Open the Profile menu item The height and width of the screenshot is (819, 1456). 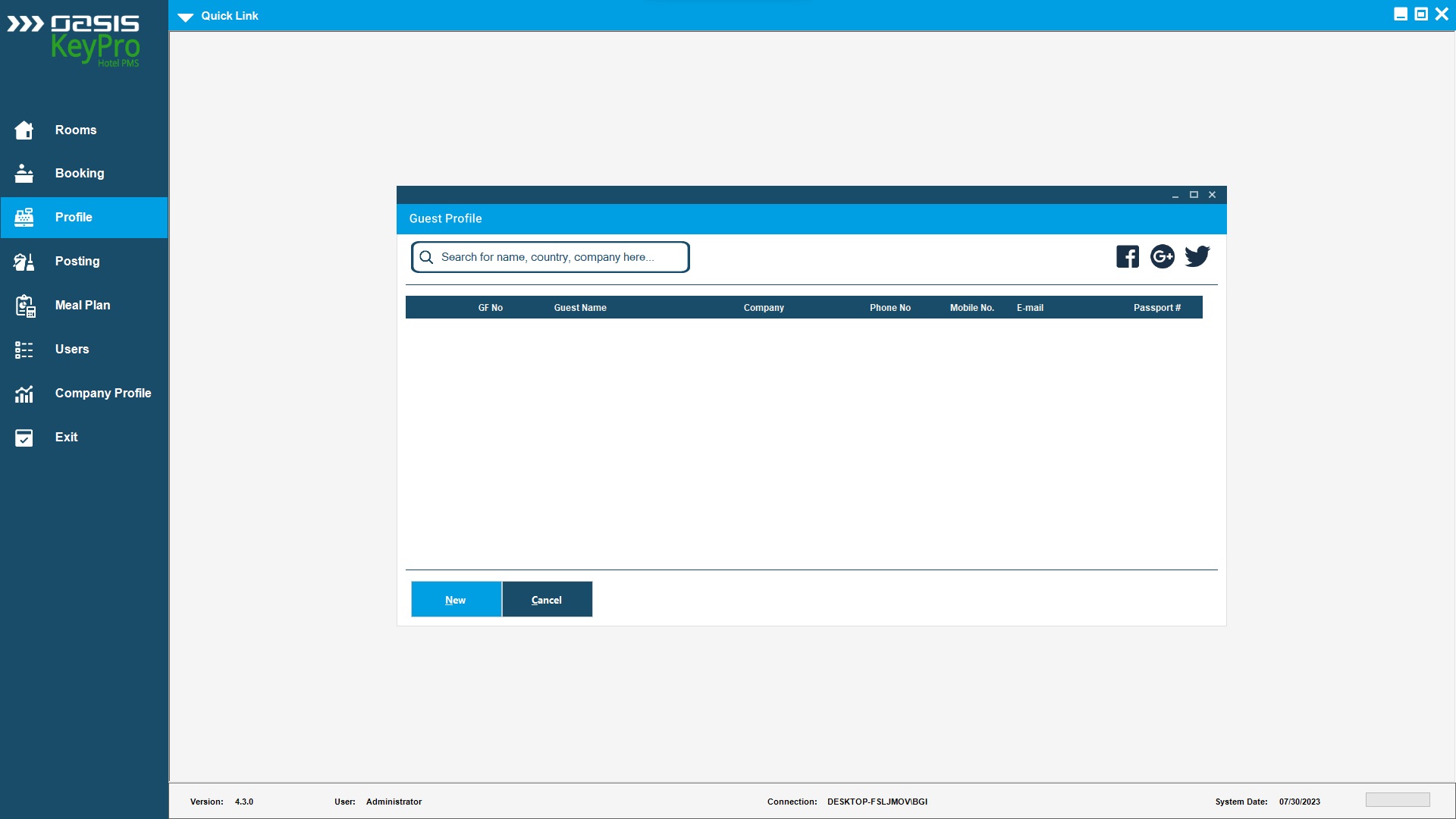click(x=74, y=218)
